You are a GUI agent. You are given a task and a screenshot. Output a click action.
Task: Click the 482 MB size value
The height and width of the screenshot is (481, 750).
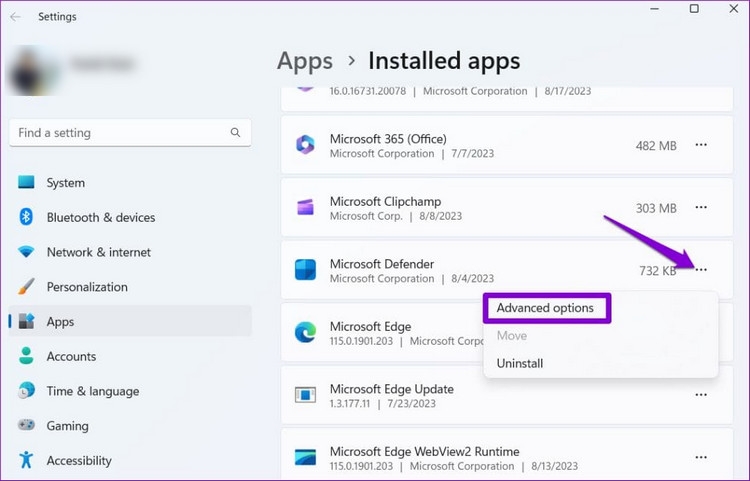point(656,146)
